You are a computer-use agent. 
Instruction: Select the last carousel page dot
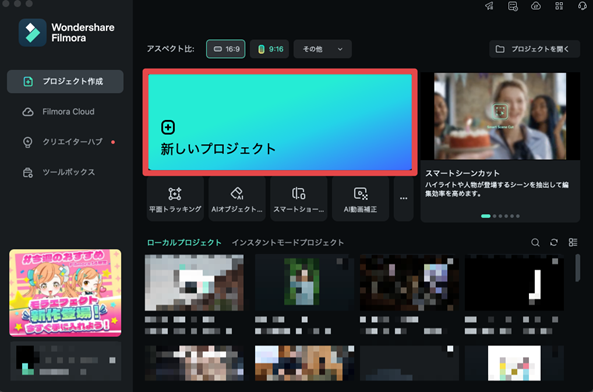pyautogui.click(x=518, y=216)
